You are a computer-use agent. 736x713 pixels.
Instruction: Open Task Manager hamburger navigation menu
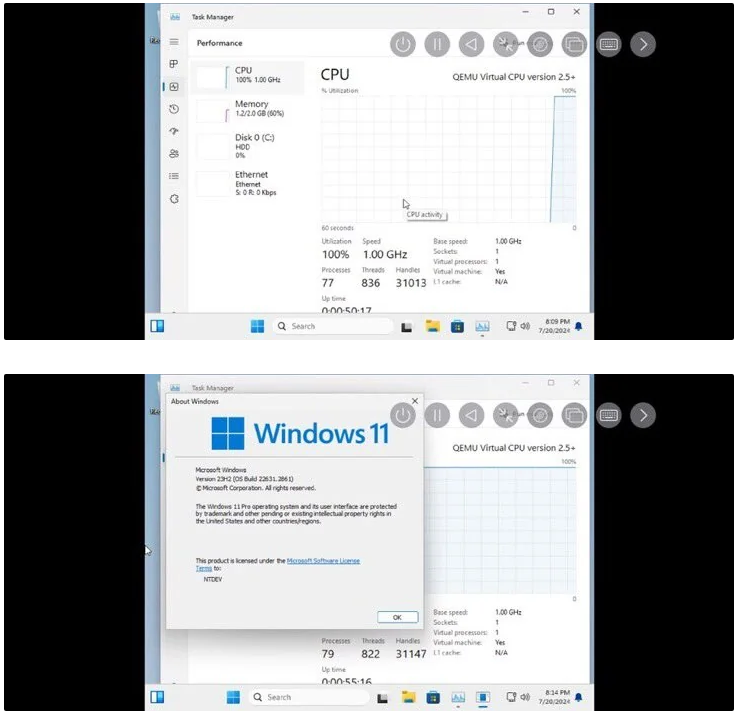pos(174,42)
